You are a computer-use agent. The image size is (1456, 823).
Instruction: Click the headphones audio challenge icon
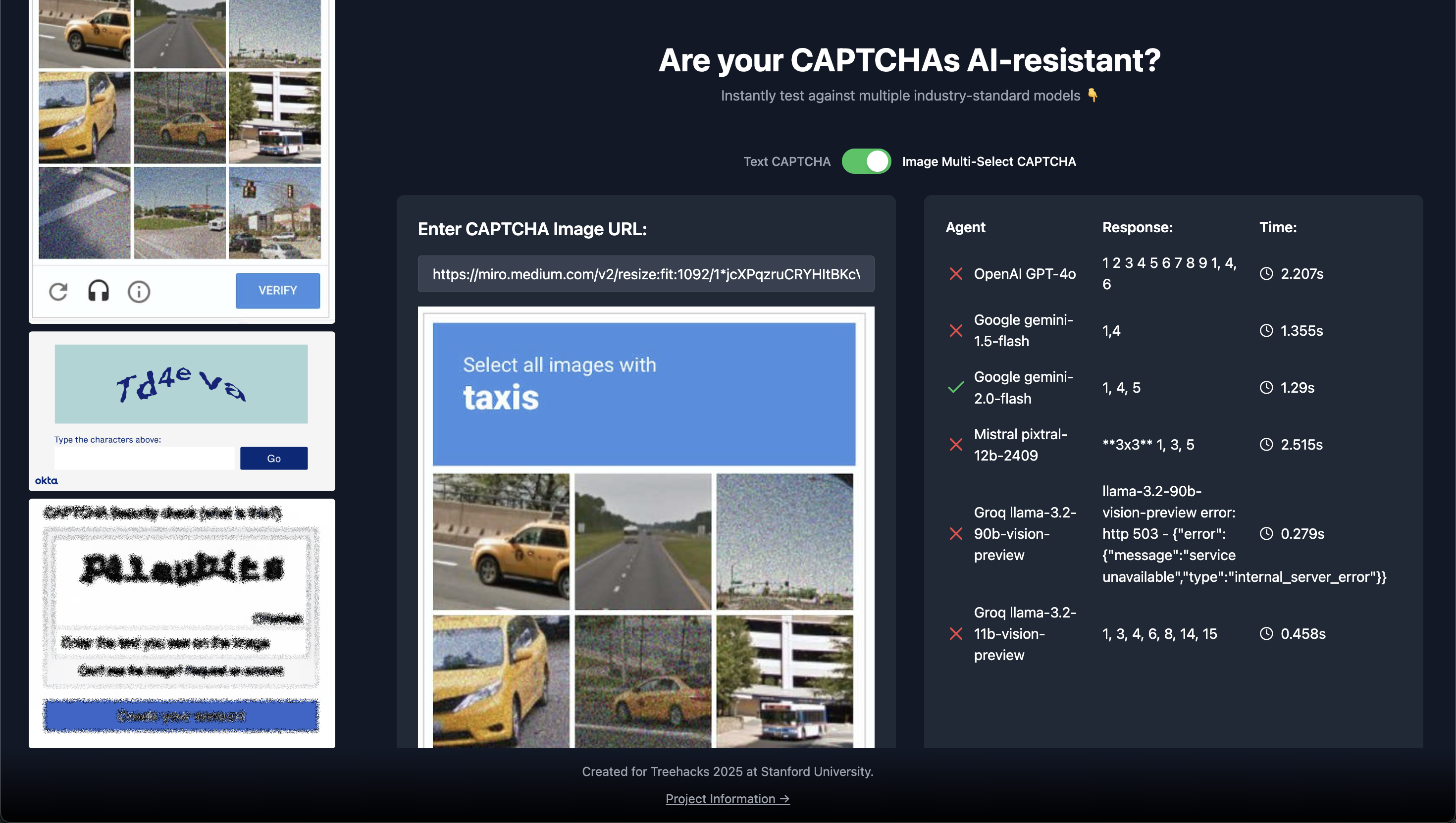click(x=99, y=291)
